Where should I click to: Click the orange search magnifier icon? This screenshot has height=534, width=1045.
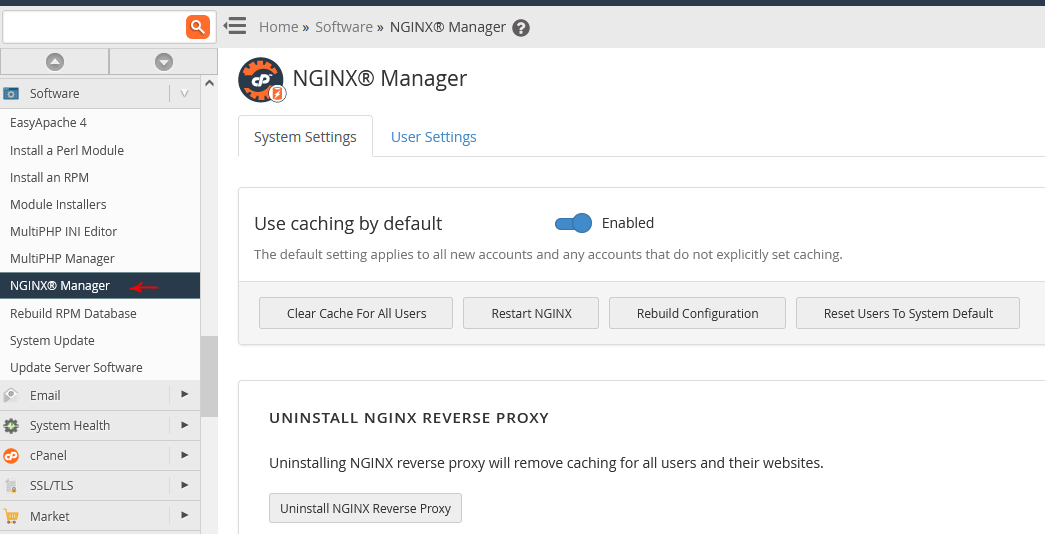click(x=197, y=27)
